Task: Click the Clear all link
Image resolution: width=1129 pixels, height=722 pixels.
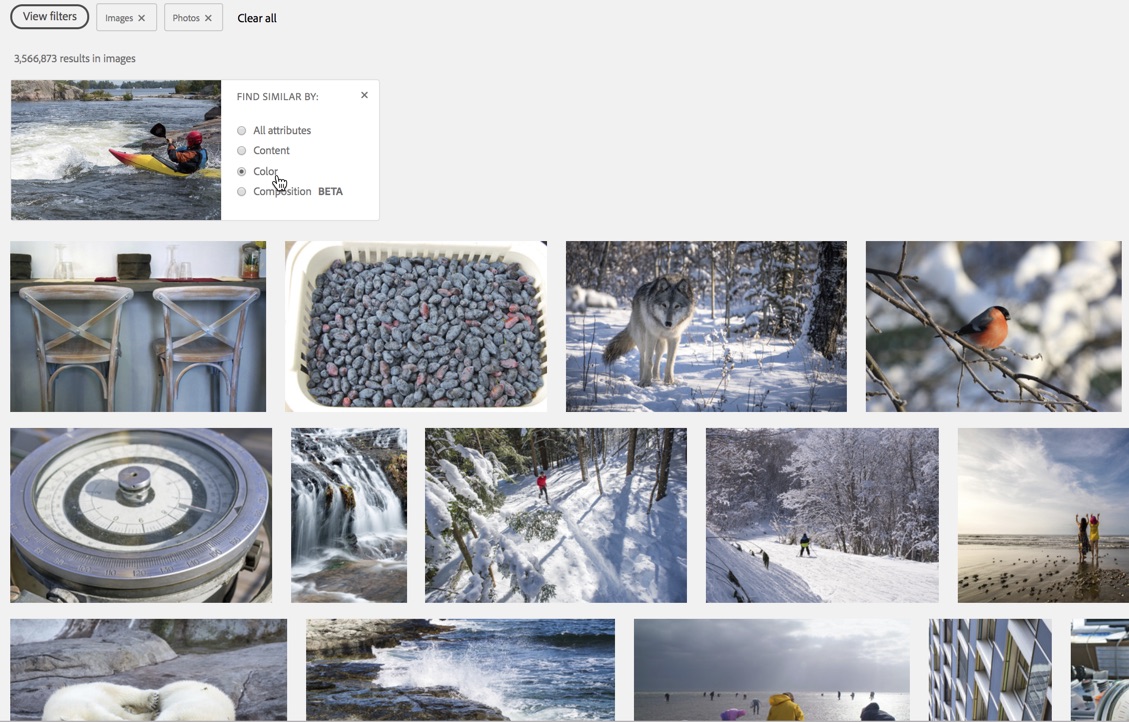Action: [x=257, y=18]
